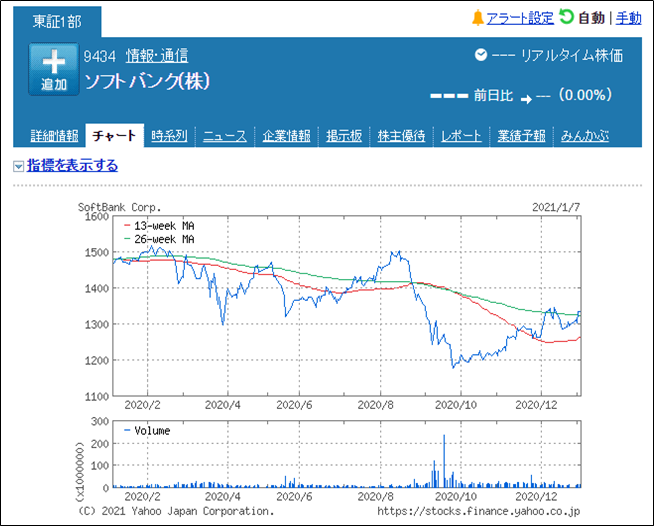Viewport: 654px width, 526px height.
Task: Open the みんかぶ tab
Action: click(585, 136)
